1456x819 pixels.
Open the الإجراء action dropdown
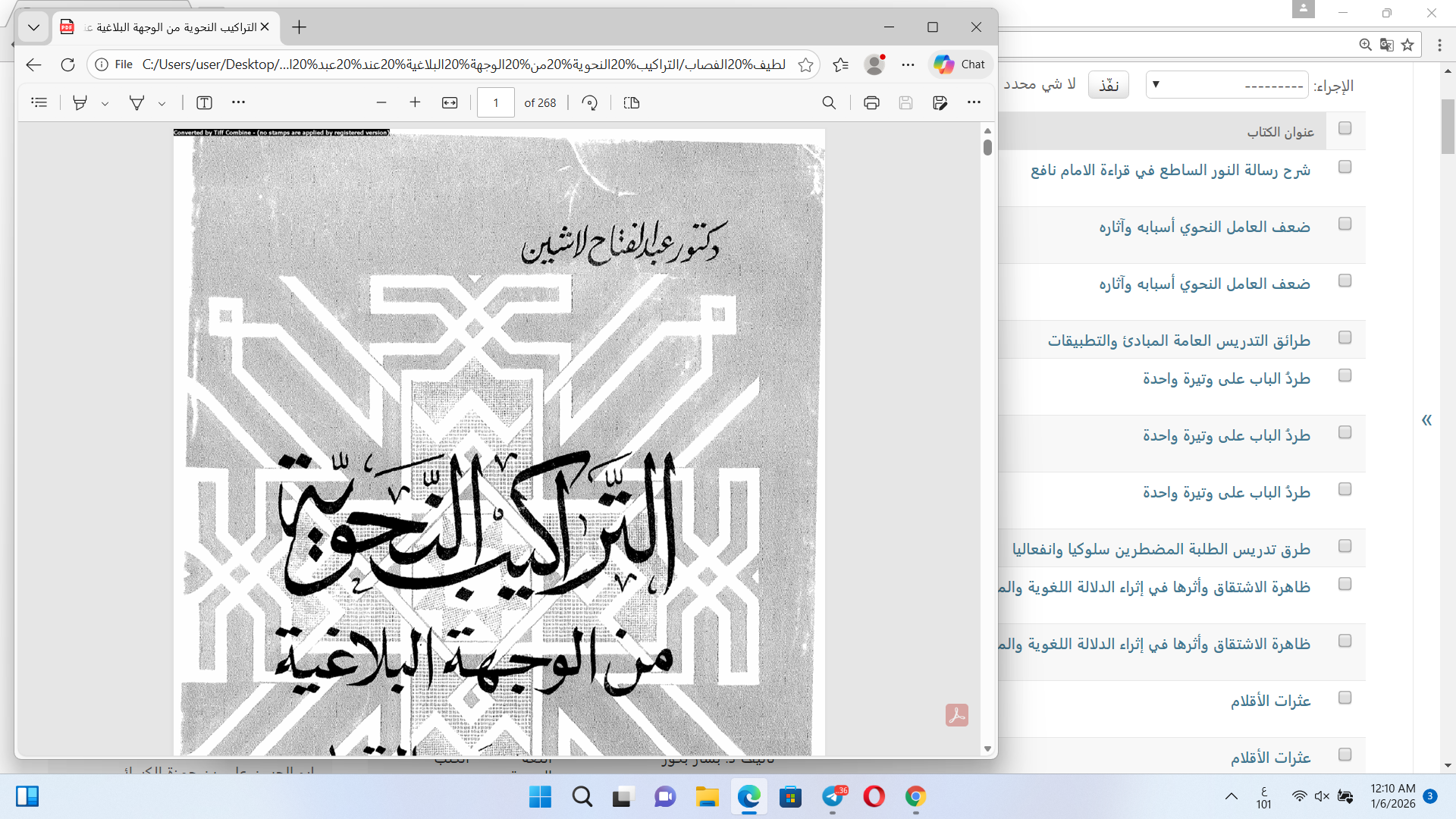[1227, 85]
